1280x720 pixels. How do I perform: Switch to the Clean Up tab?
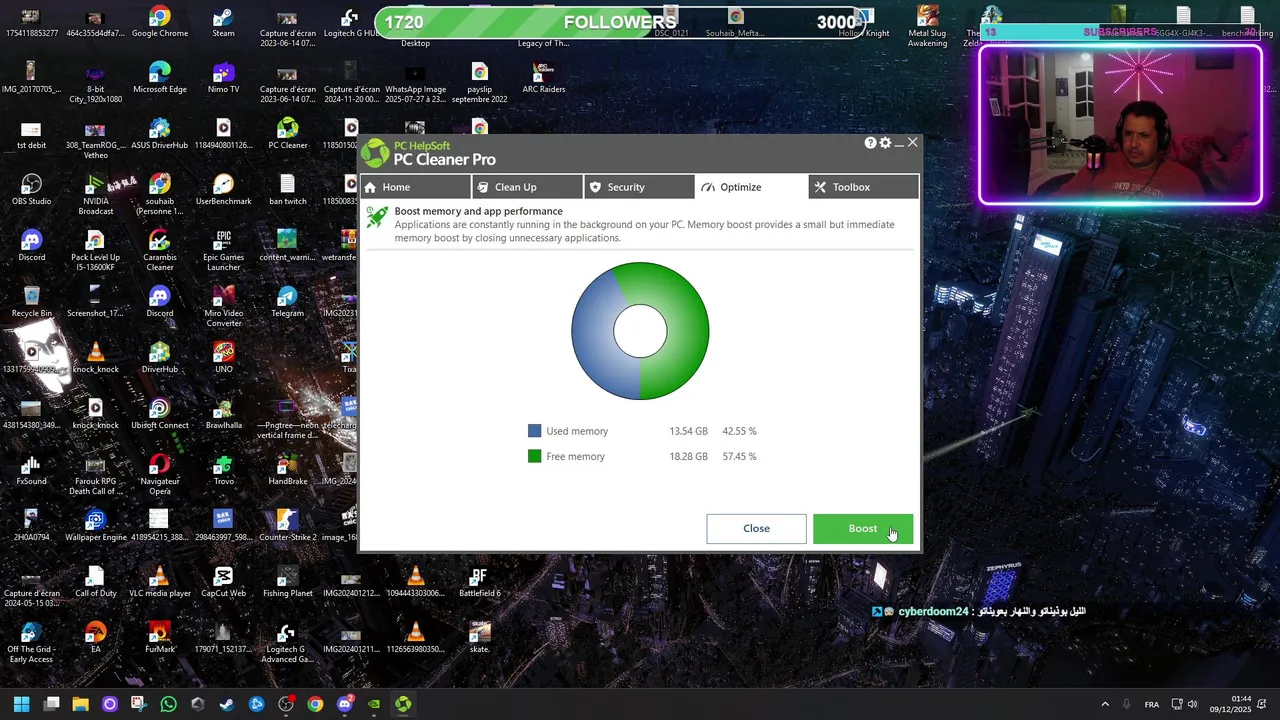click(x=527, y=187)
